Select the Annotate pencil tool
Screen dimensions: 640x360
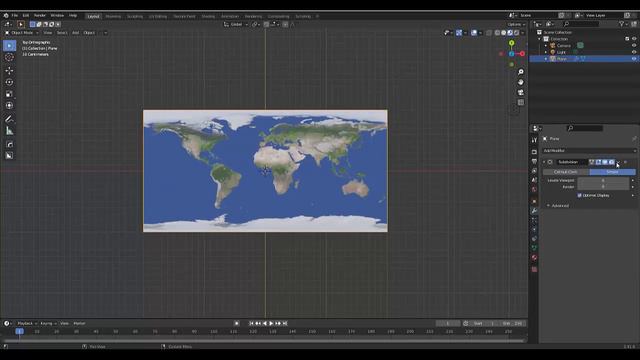[x=9, y=119]
